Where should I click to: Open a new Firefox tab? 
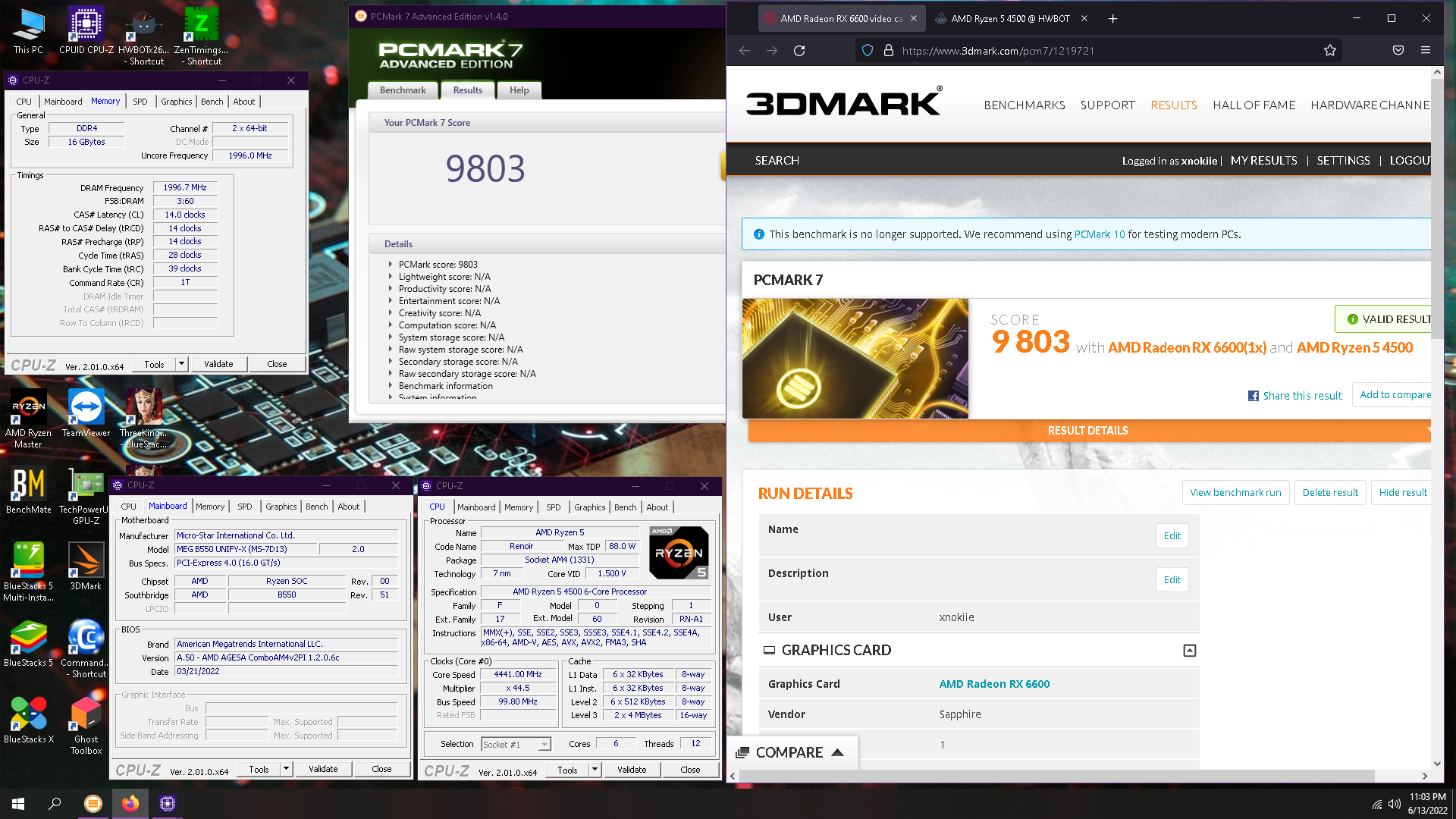pos(1112,19)
